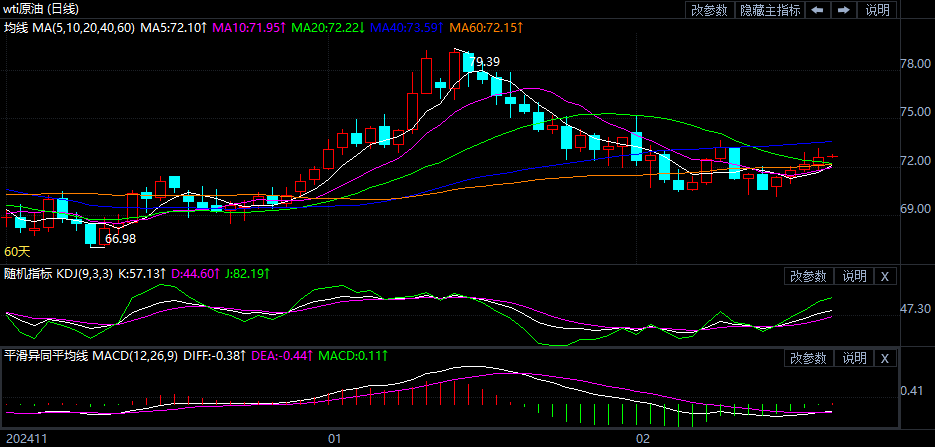Click the 202411 date on time axis

[25, 438]
